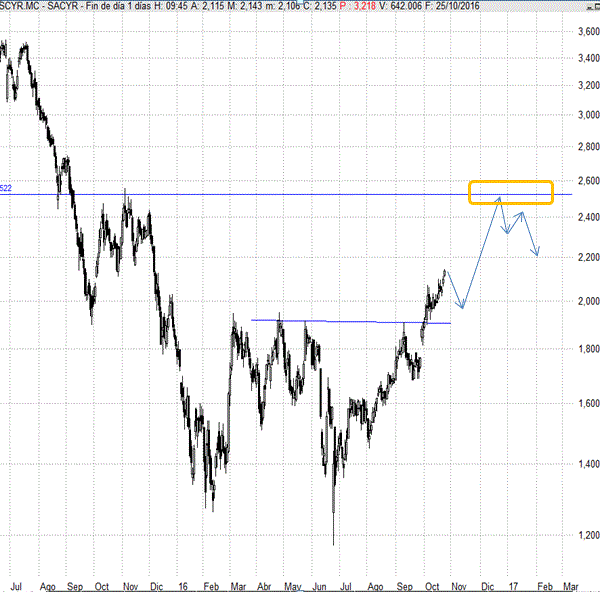This screenshot has width=600, height=592.
Task: Select the H: 09:45 time value
Action: (x=171, y=6)
